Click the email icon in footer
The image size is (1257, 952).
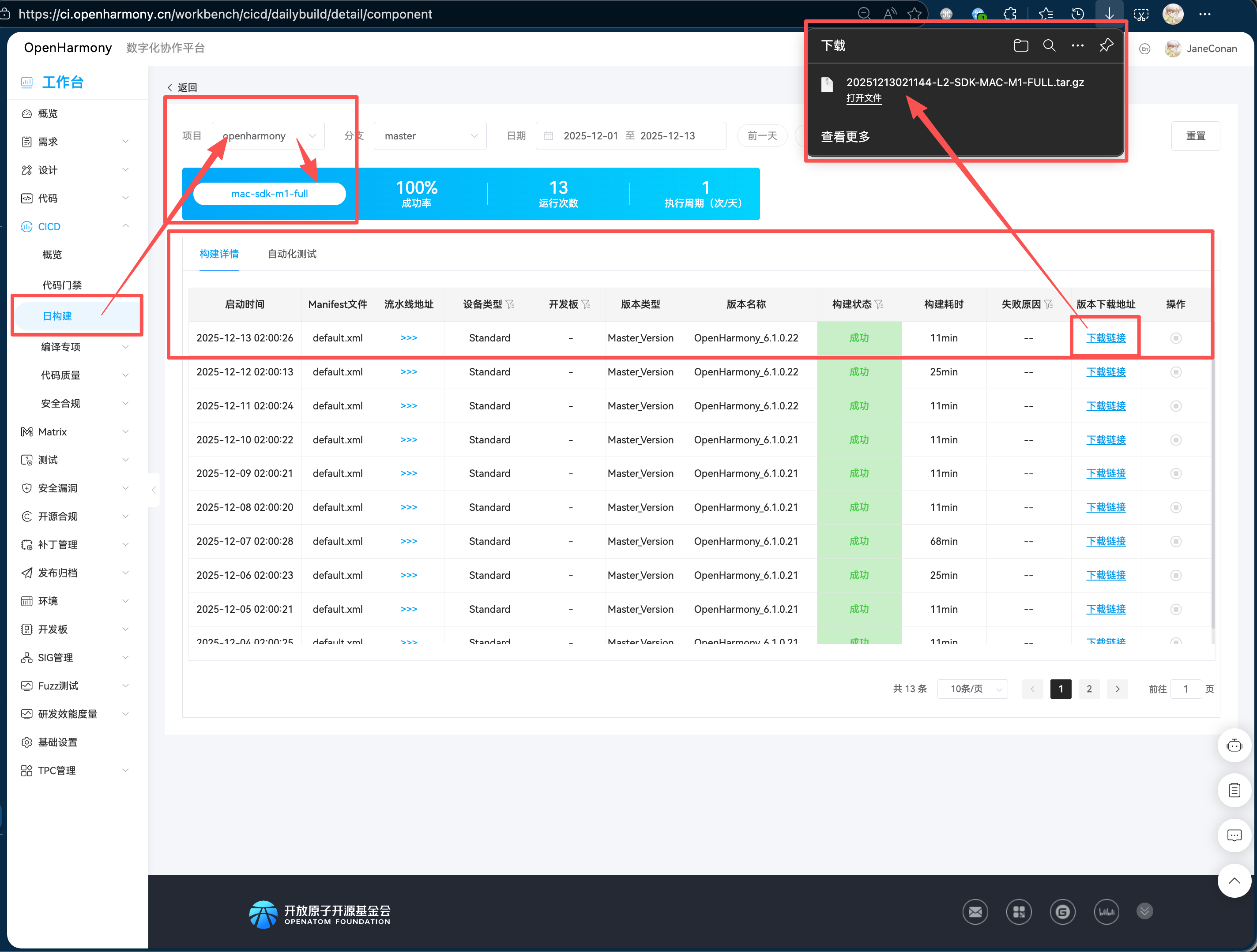pos(975,912)
